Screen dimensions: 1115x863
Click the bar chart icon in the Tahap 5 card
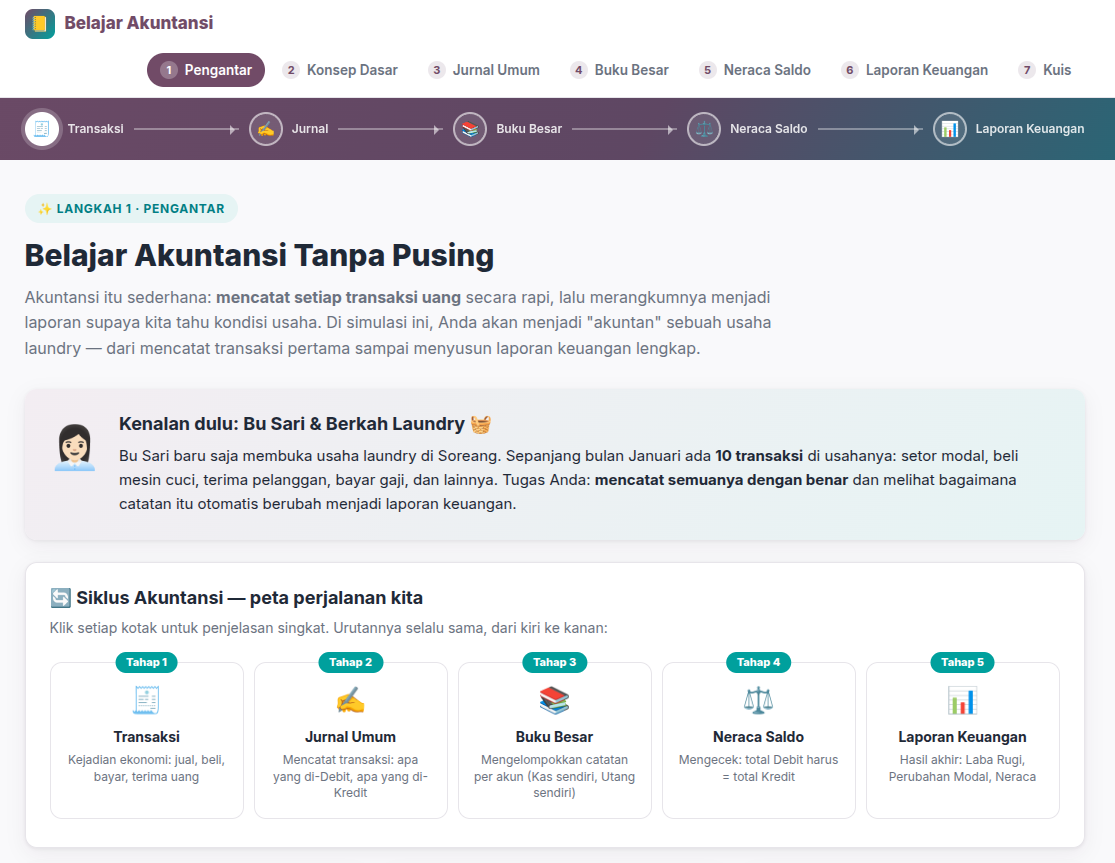click(x=962, y=700)
